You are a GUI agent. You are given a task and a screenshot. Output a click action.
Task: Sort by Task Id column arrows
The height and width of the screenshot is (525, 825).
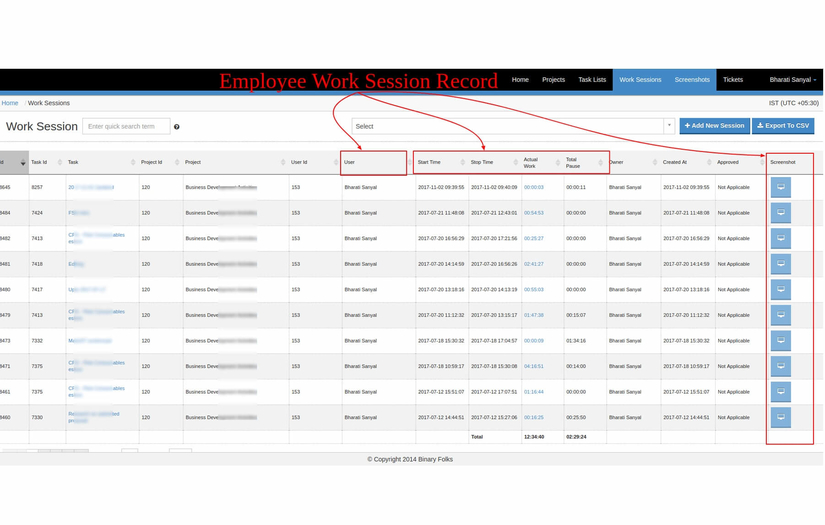coord(59,163)
